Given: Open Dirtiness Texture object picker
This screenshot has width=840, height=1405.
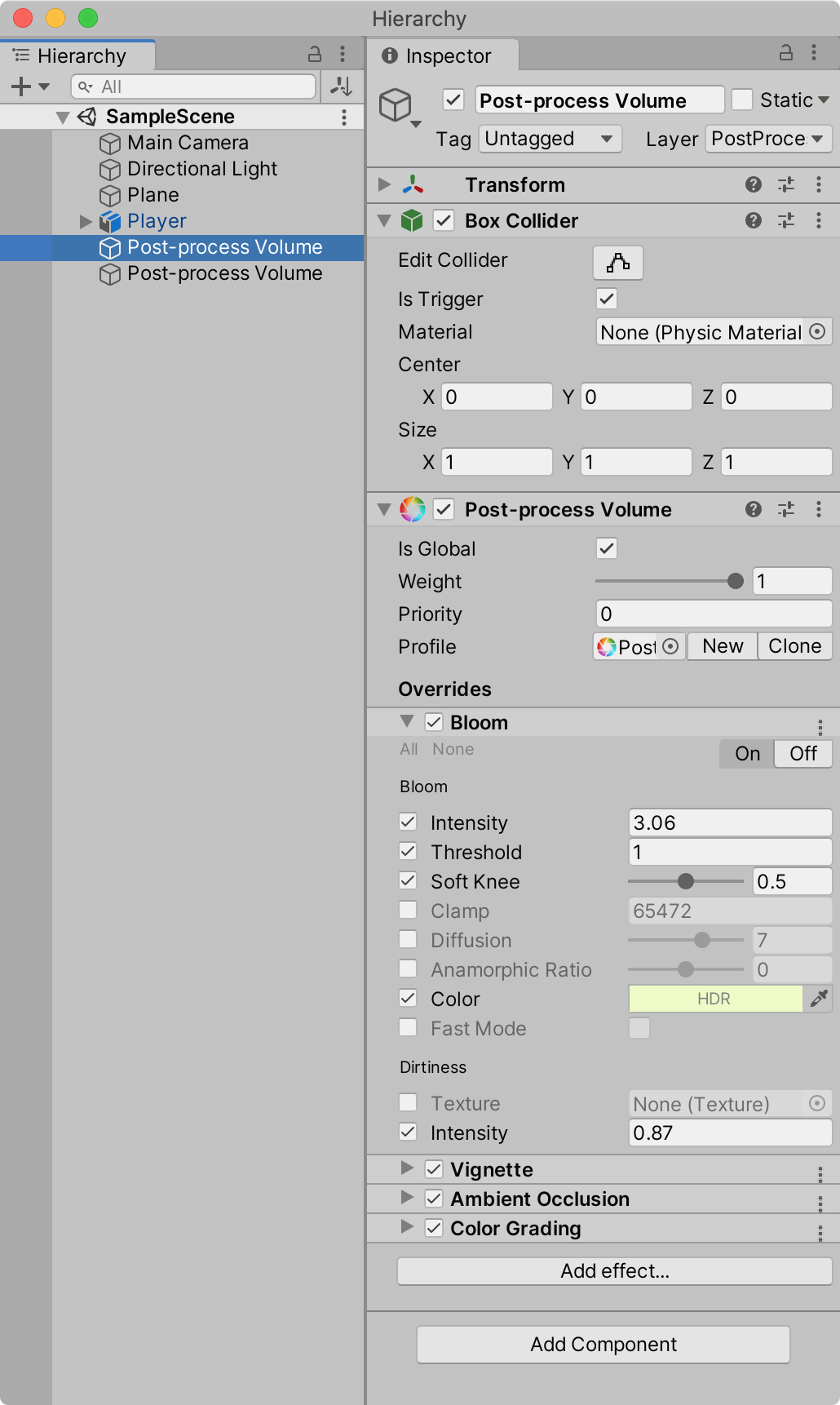Looking at the screenshot, I should [x=817, y=1103].
